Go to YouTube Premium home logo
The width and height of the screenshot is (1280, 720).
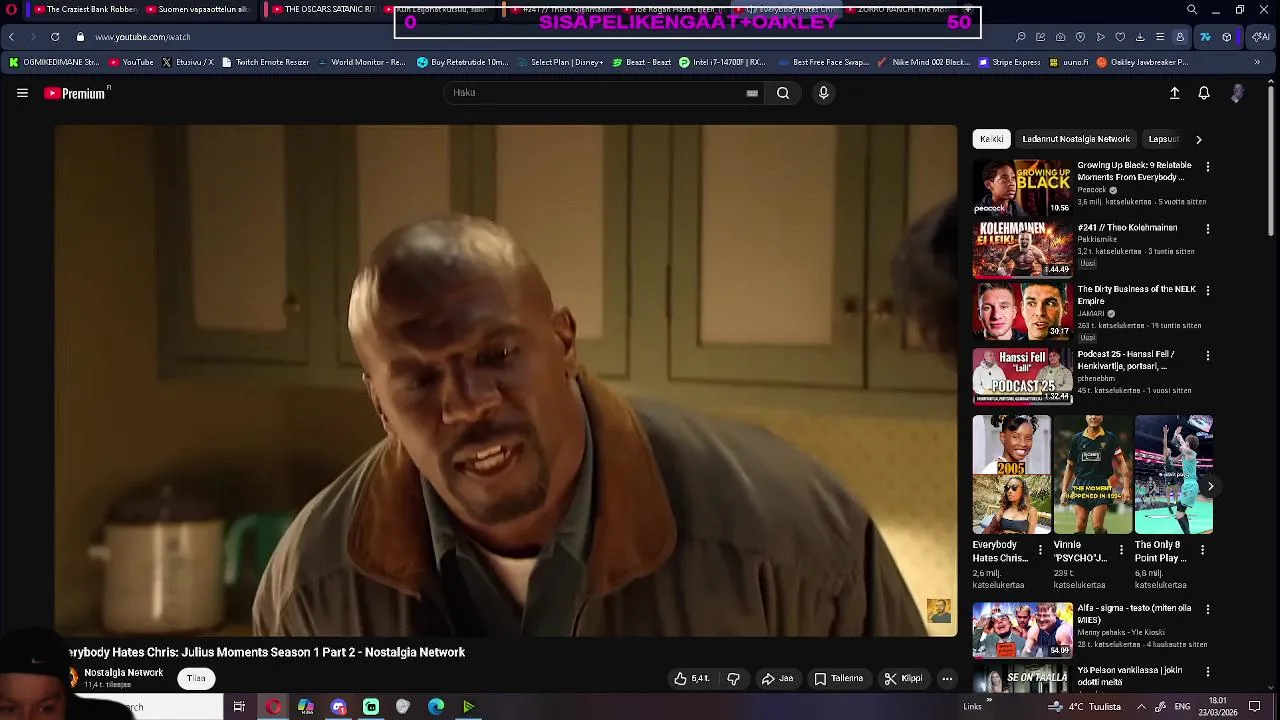click(76, 93)
